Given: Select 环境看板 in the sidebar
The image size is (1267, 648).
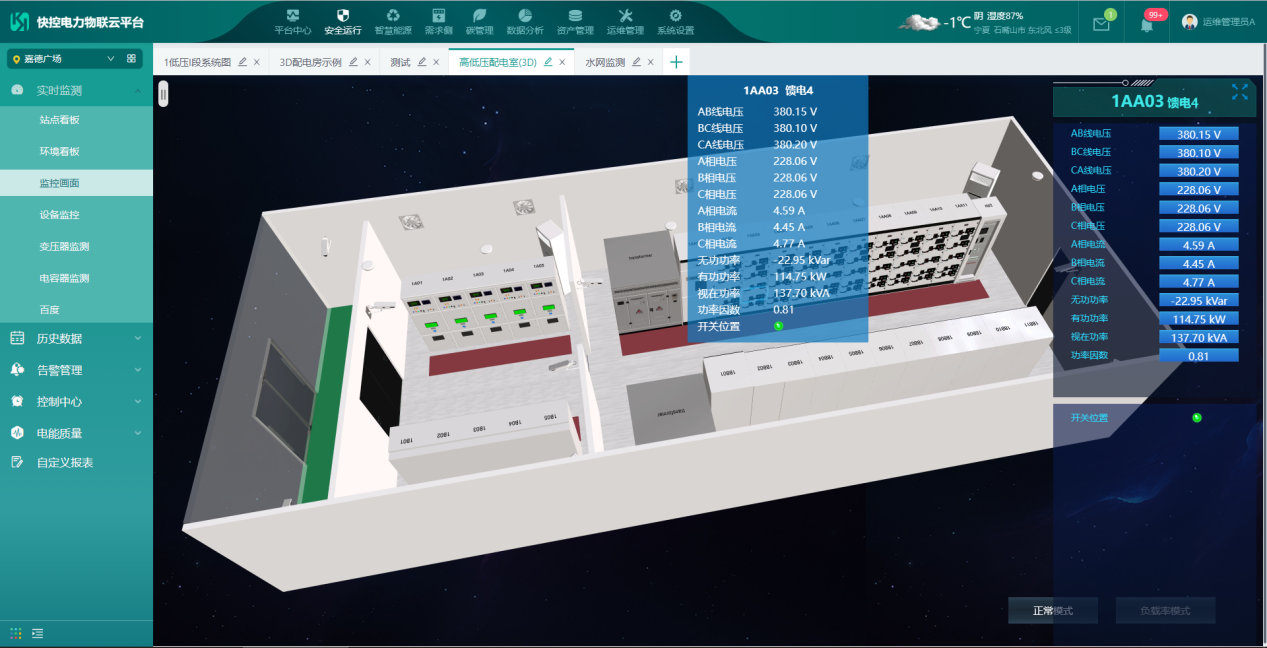Looking at the screenshot, I should click(76, 151).
